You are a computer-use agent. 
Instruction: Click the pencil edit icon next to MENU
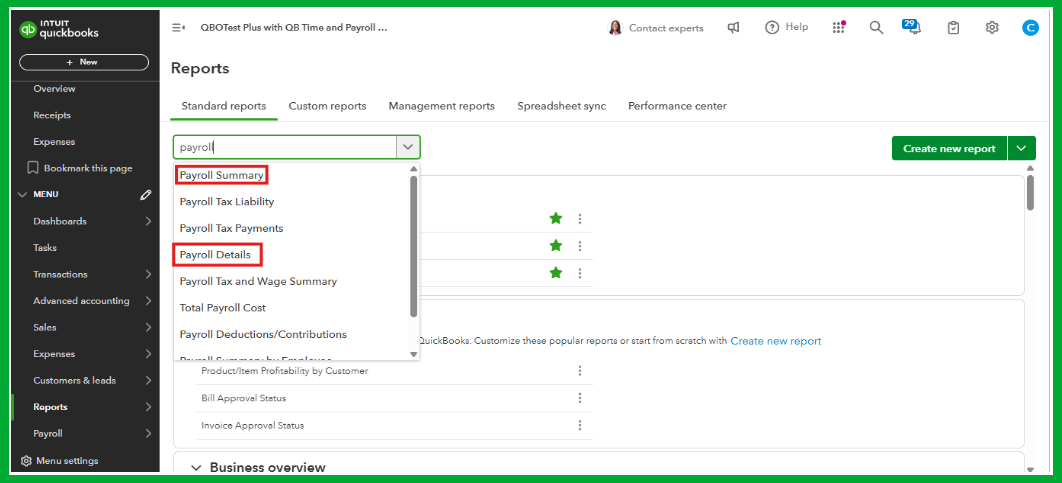pyautogui.click(x=146, y=195)
